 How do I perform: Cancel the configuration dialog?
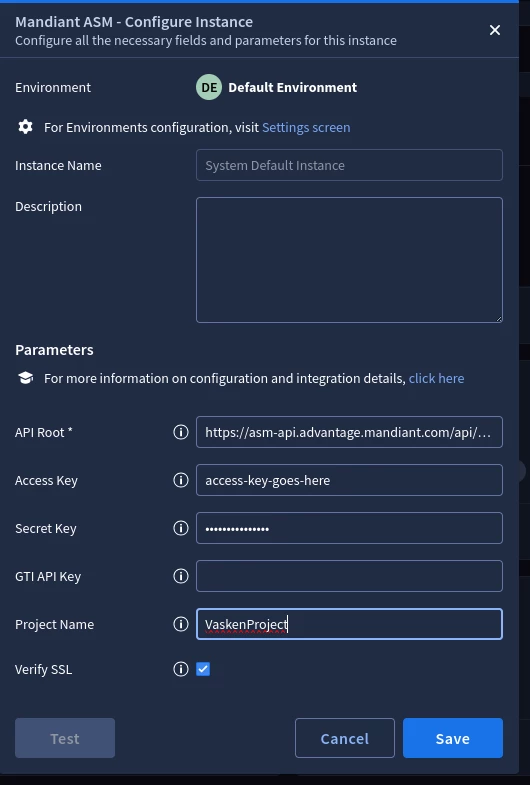pos(345,738)
